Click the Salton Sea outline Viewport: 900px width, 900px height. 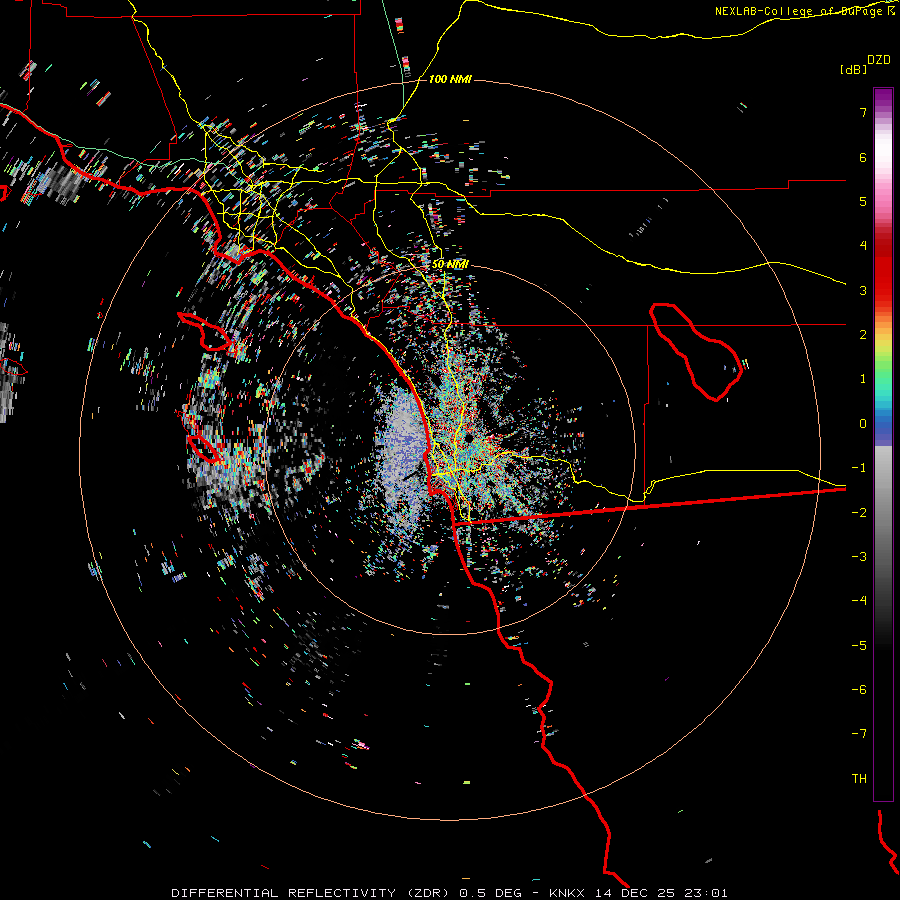pos(696,351)
